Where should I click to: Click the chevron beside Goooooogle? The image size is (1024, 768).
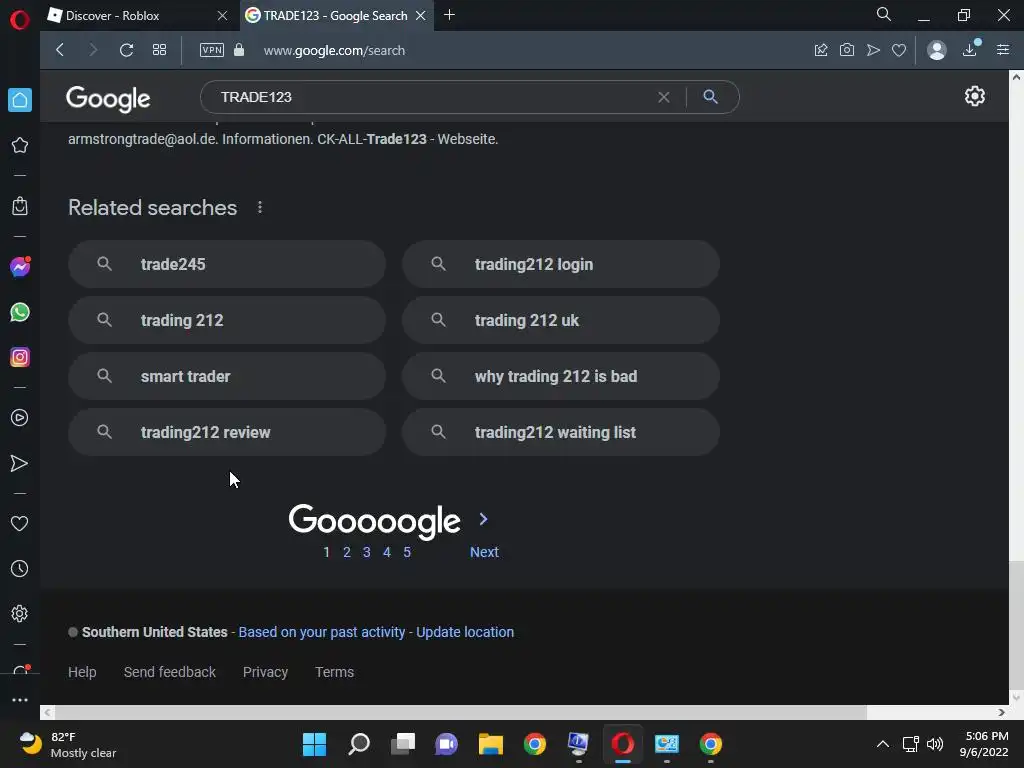[483, 519]
